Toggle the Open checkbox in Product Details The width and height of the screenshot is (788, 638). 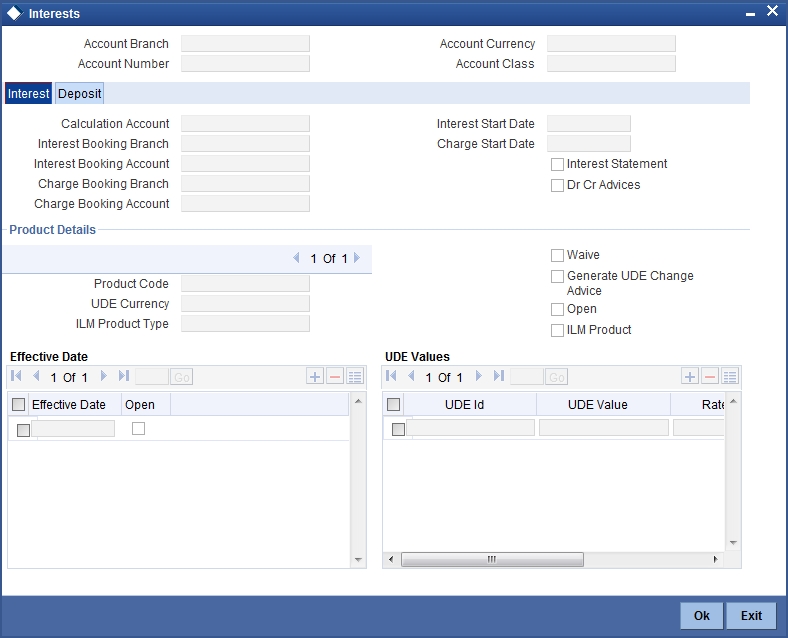[x=557, y=309]
